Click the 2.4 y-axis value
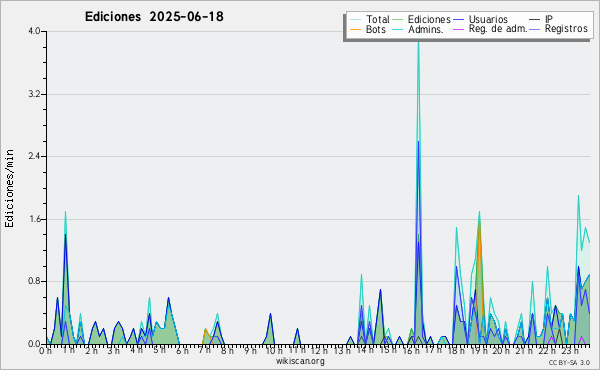600x370 pixels. click(x=34, y=156)
